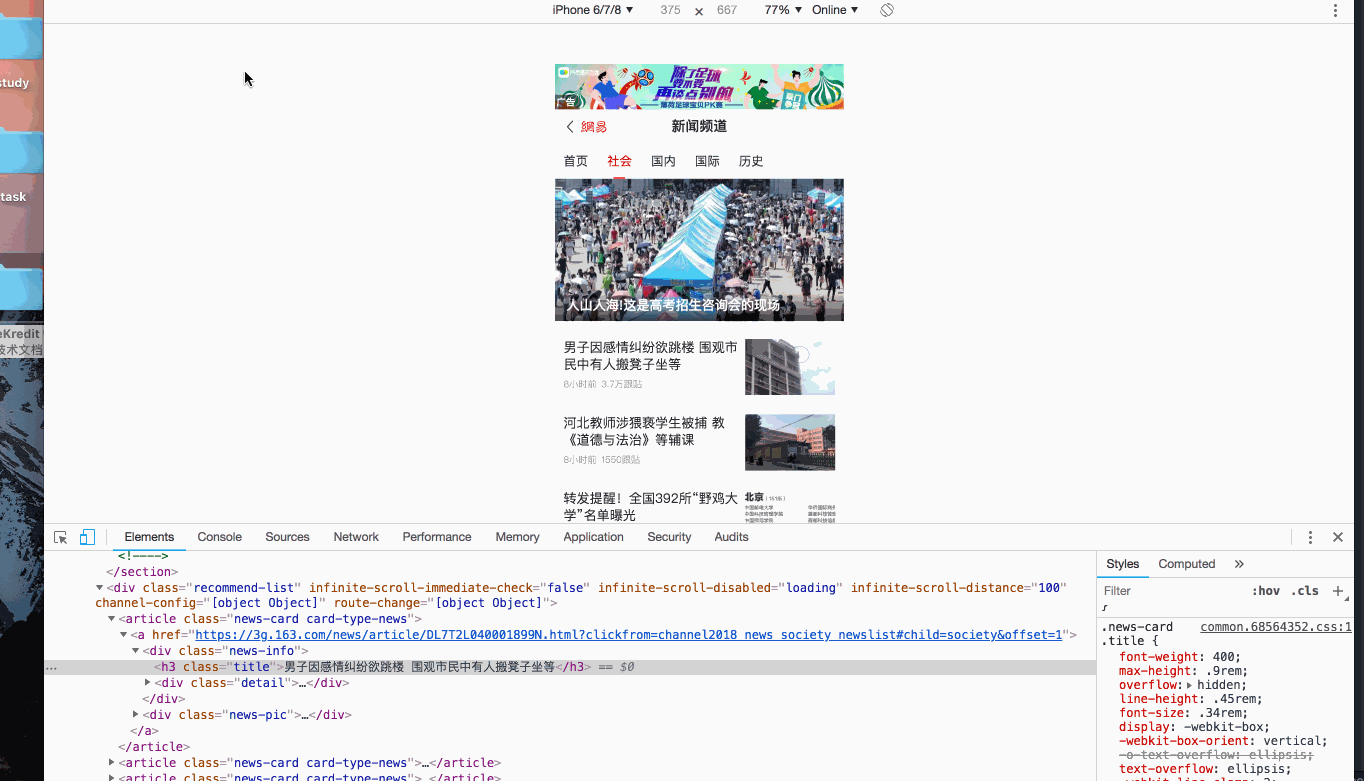Open the Computed styles tab
The image size is (1364, 781).
1186,563
